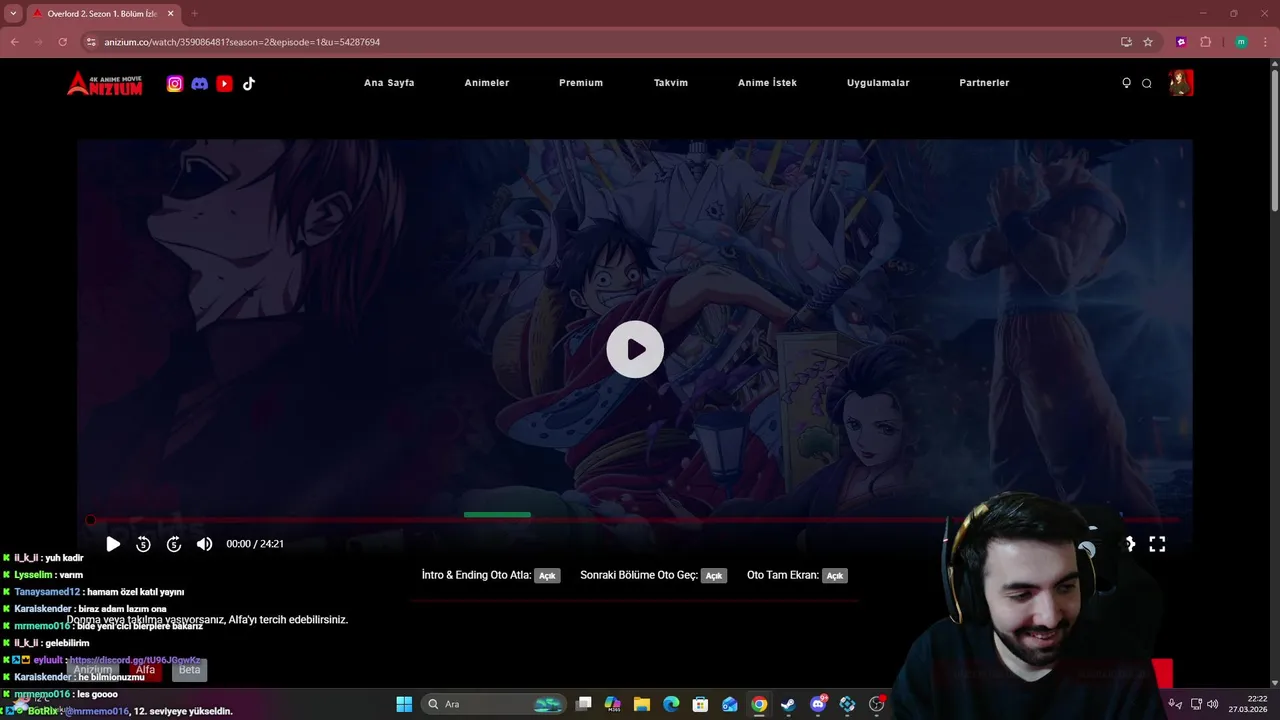Go back in Chrome
This screenshot has height=720, width=1280.
(14, 42)
